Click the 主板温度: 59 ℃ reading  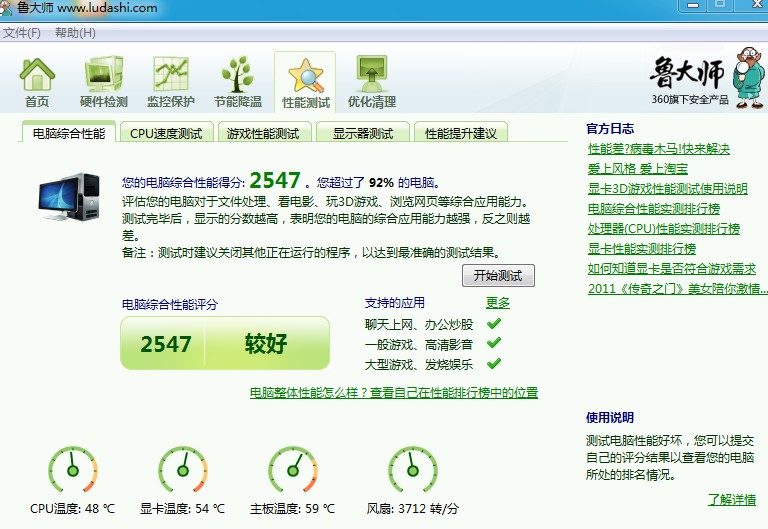(x=293, y=508)
